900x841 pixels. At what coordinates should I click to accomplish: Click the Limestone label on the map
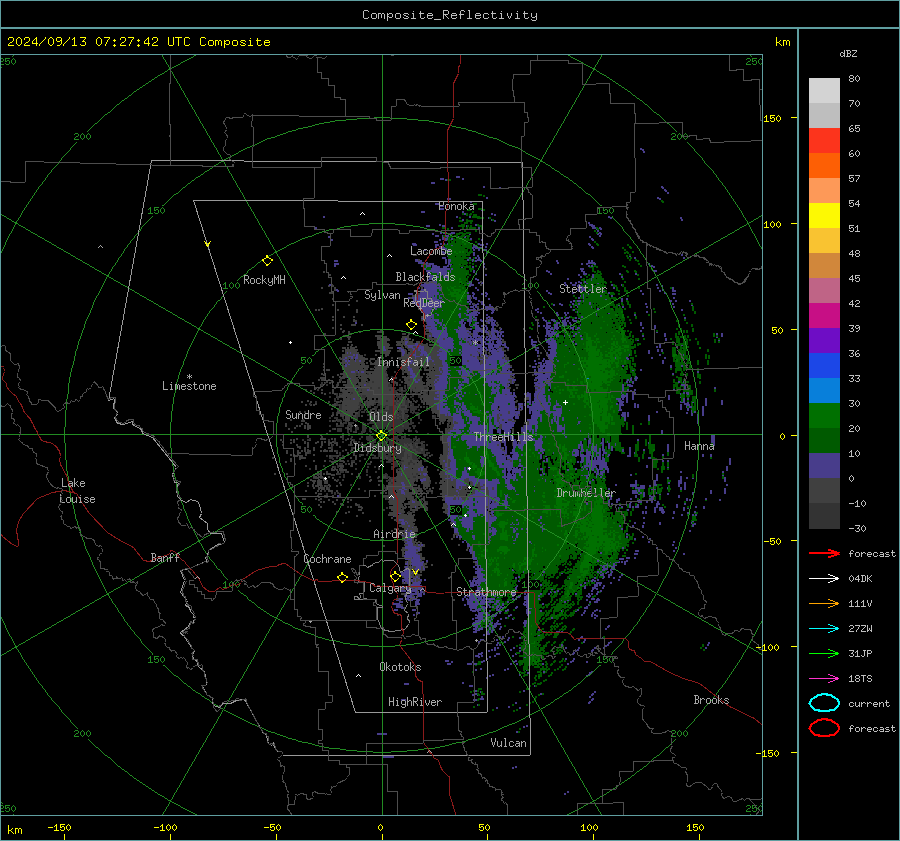pyautogui.click(x=189, y=386)
